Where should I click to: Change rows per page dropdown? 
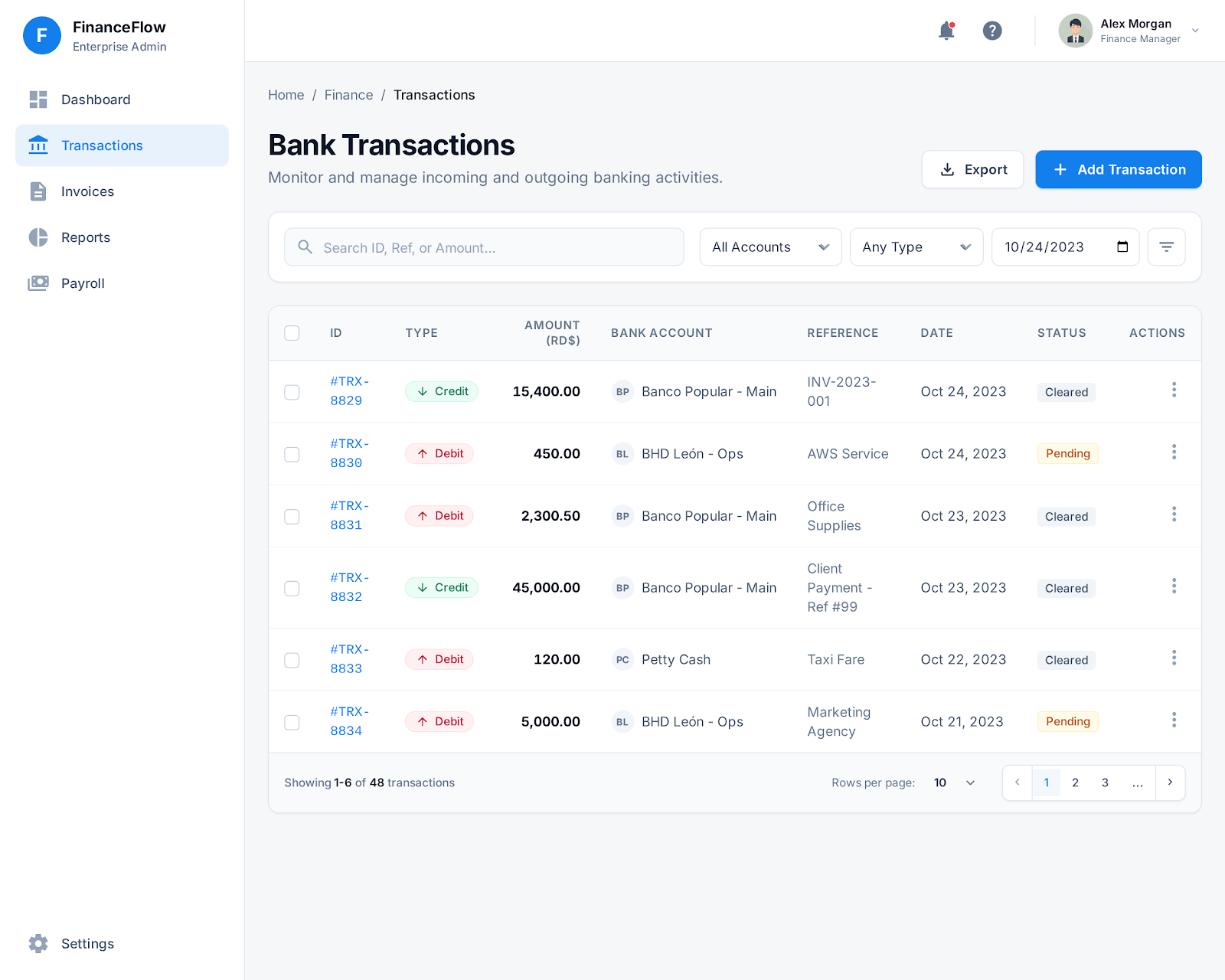(x=954, y=782)
